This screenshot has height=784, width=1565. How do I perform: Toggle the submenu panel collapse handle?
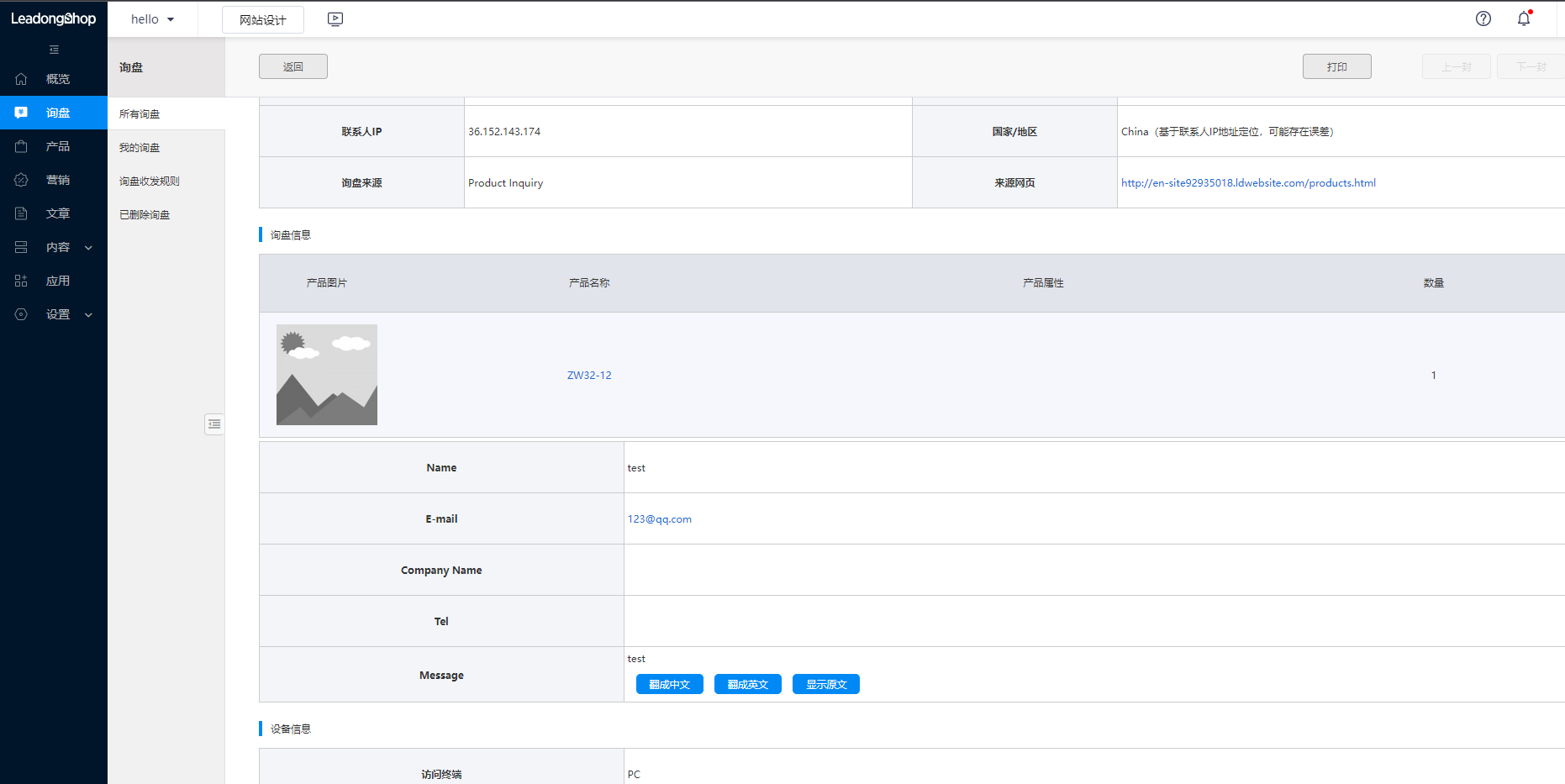[x=214, y=424]
